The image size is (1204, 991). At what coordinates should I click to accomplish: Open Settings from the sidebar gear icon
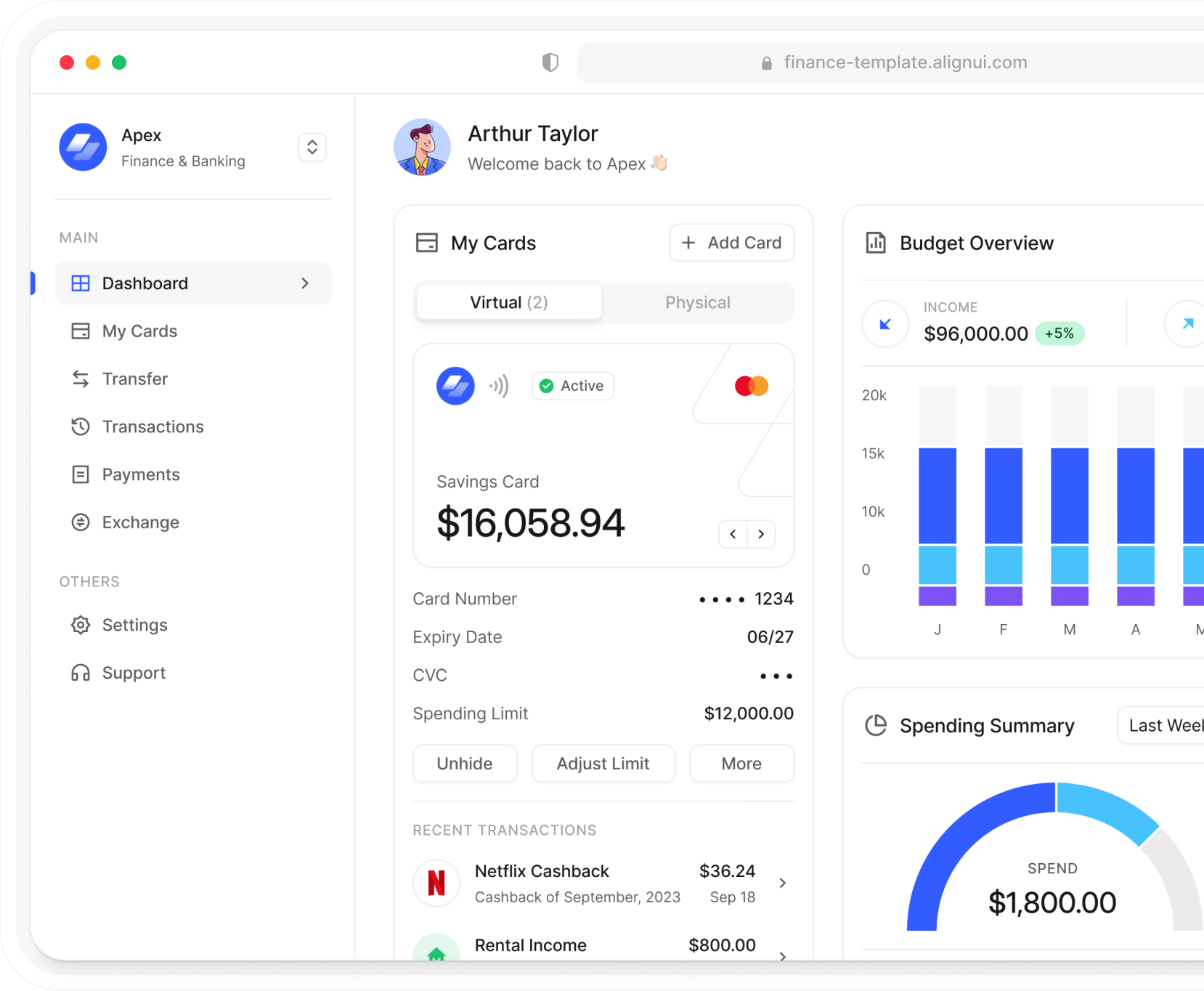pyautogui.click(x=81, y=625)
